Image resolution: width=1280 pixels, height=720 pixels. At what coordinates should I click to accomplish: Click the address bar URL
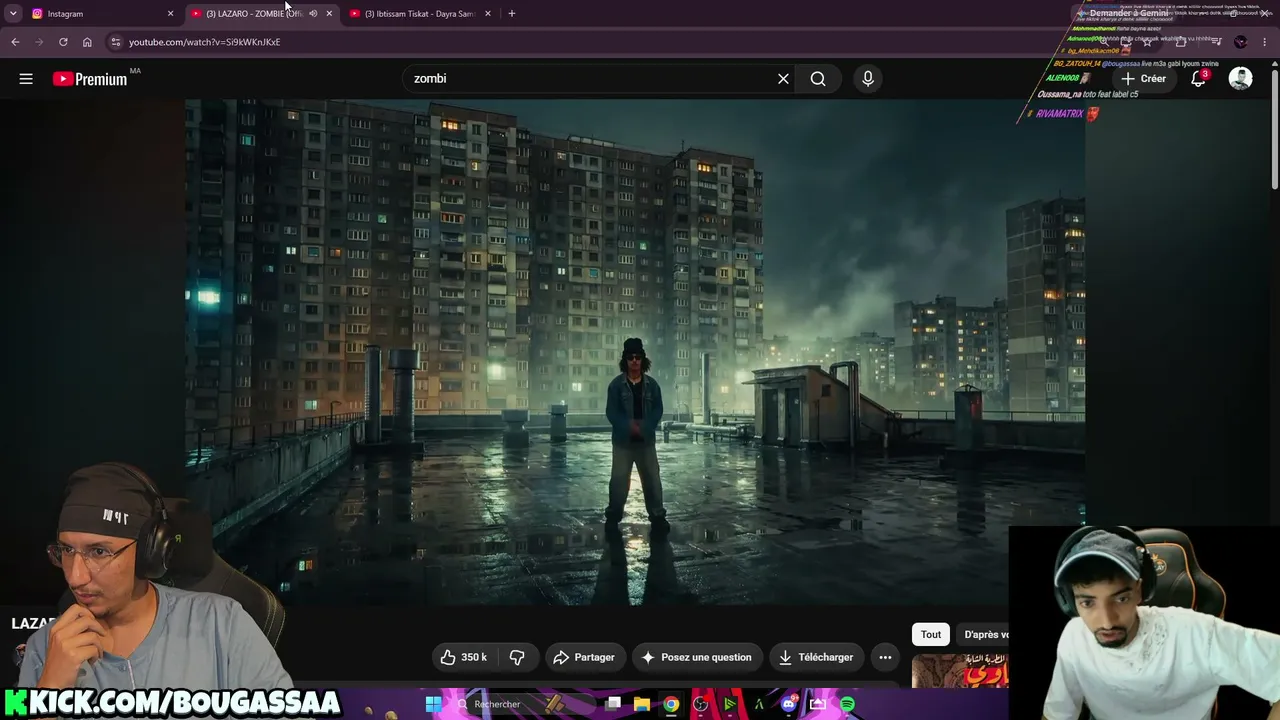click(x=204, y=42)
